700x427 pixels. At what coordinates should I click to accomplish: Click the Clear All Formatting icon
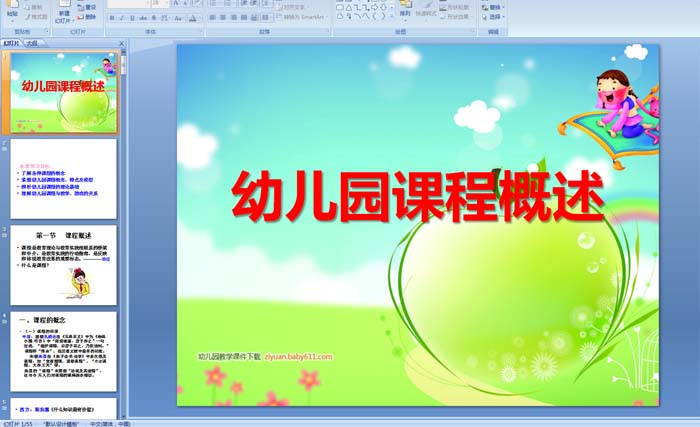[x=198, y=3]
